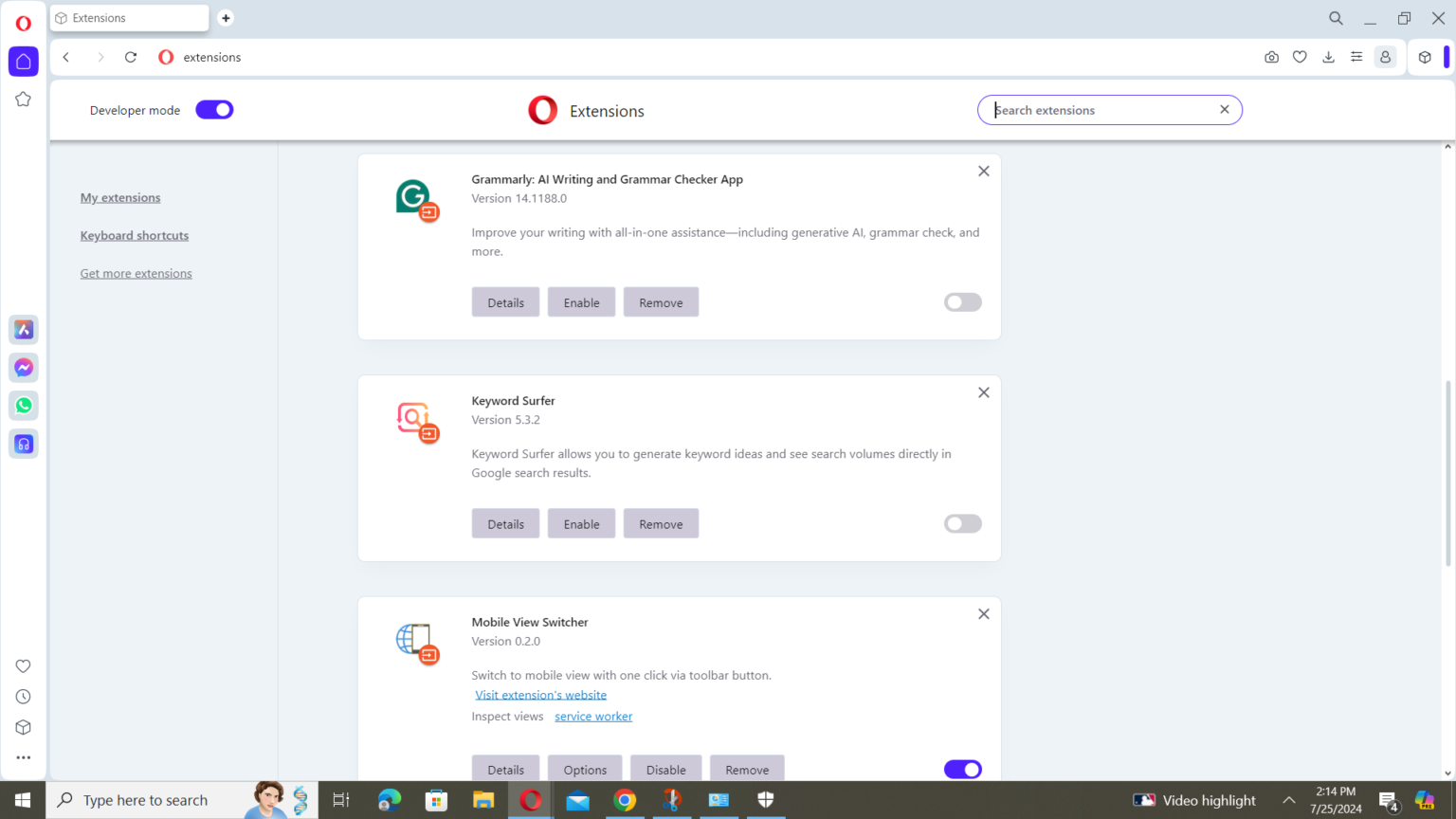Select My extensions in the sidebar

click(x=119, y=197)
